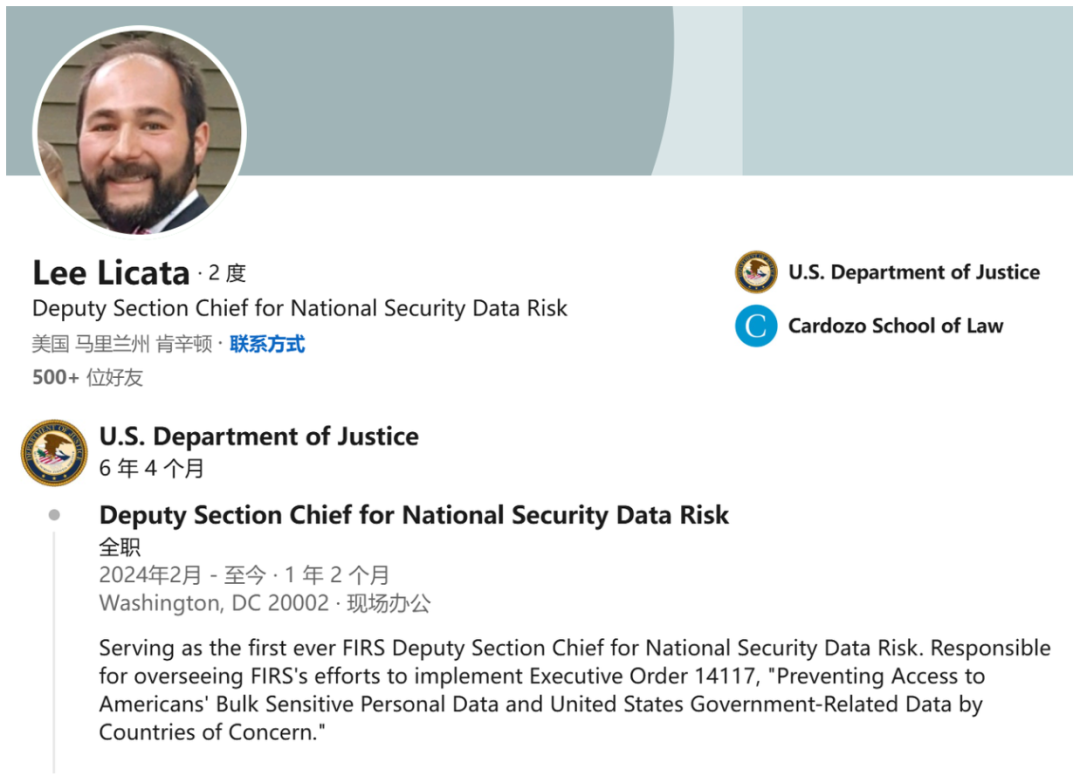This screenshot has height=783, width=1080.
Task: Click the 美国 马里兰州 肯辛顿 location text
Action: pos(122,344)
